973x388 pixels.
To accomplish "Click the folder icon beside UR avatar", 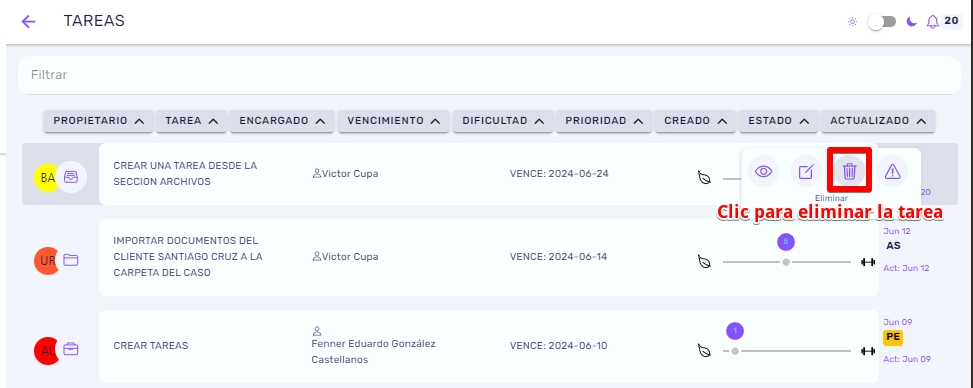I will (x=71, y=259).
